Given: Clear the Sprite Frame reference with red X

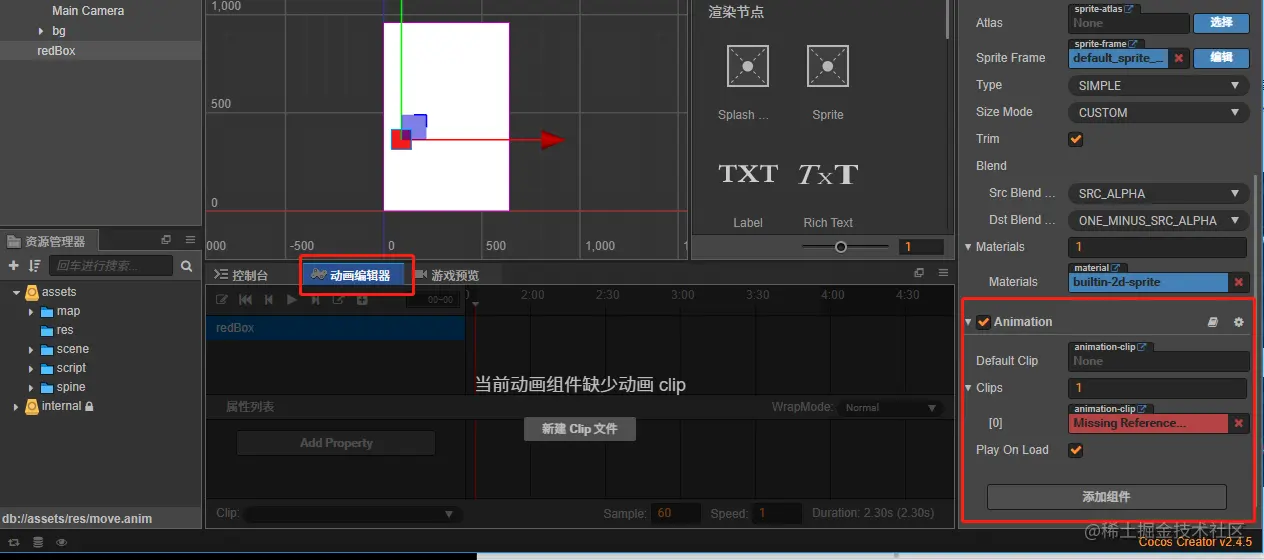Looking at the screenshot, I should [x=1179, y=58].
